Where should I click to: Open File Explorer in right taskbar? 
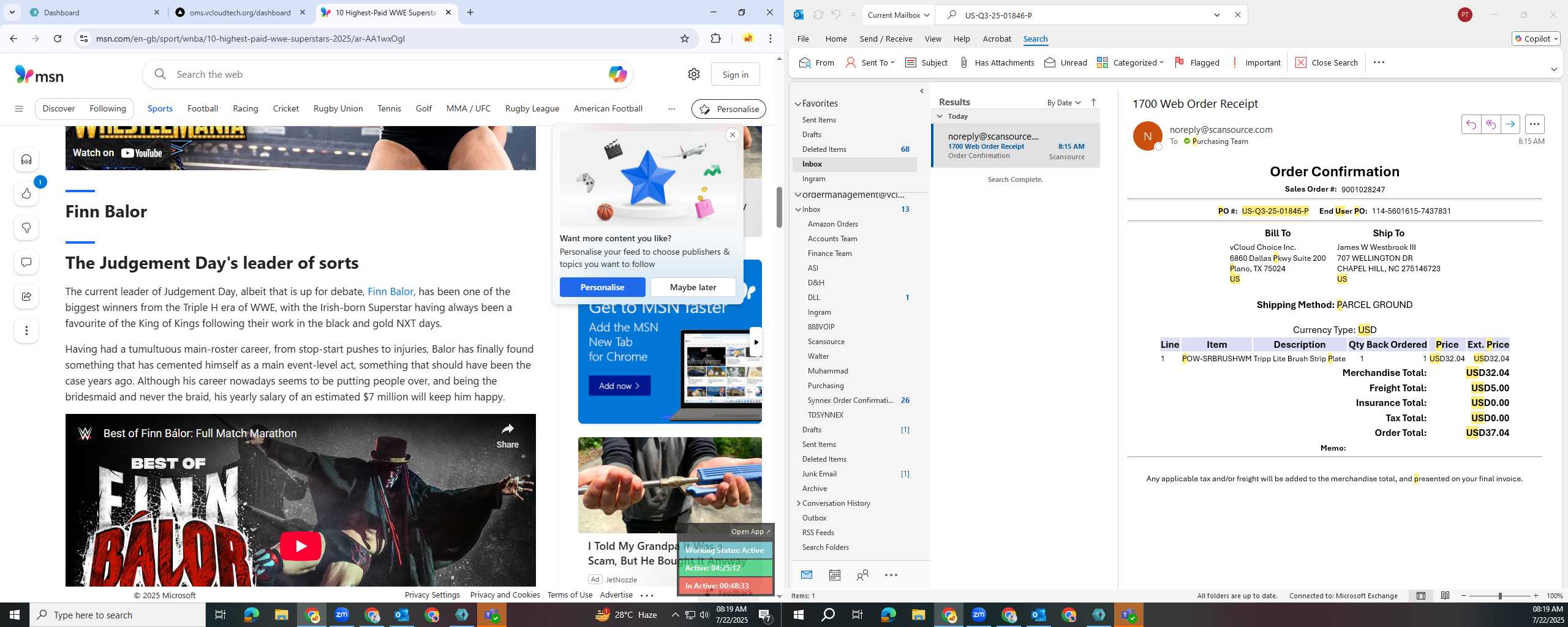[x=918, y=615]
